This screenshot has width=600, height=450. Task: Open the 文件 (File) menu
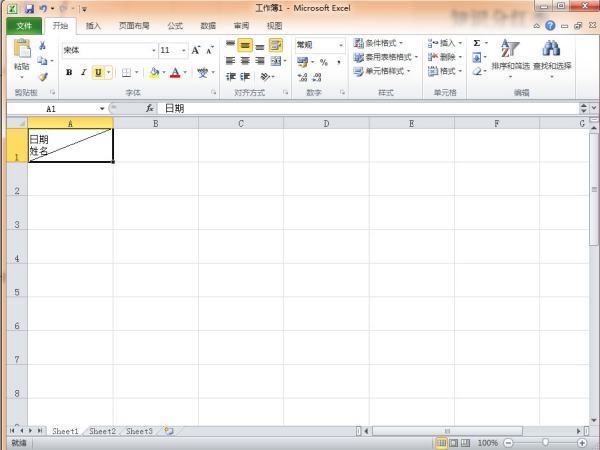coord(24,26)
